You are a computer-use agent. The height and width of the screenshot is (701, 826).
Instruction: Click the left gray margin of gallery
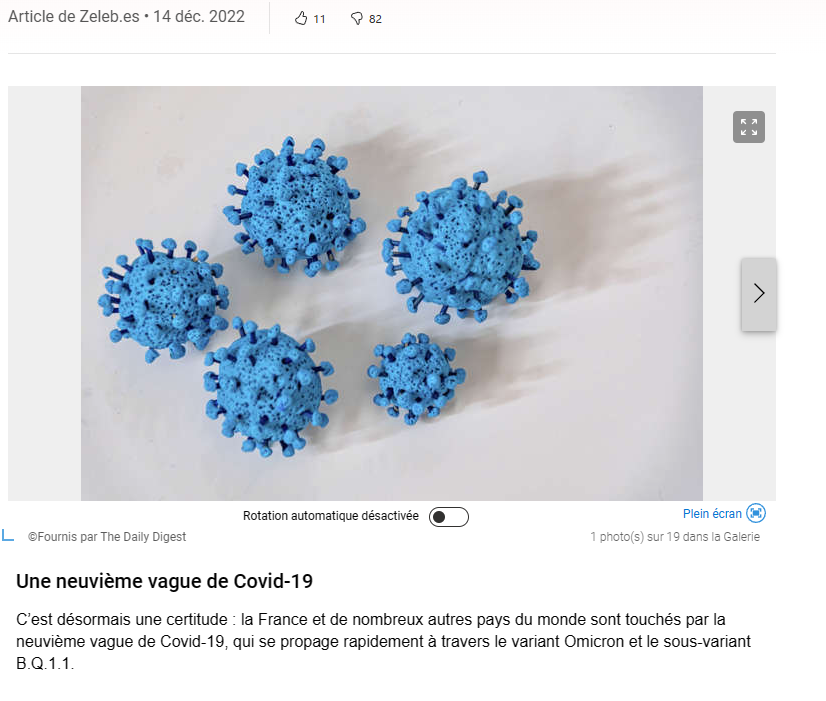[44, 293]
